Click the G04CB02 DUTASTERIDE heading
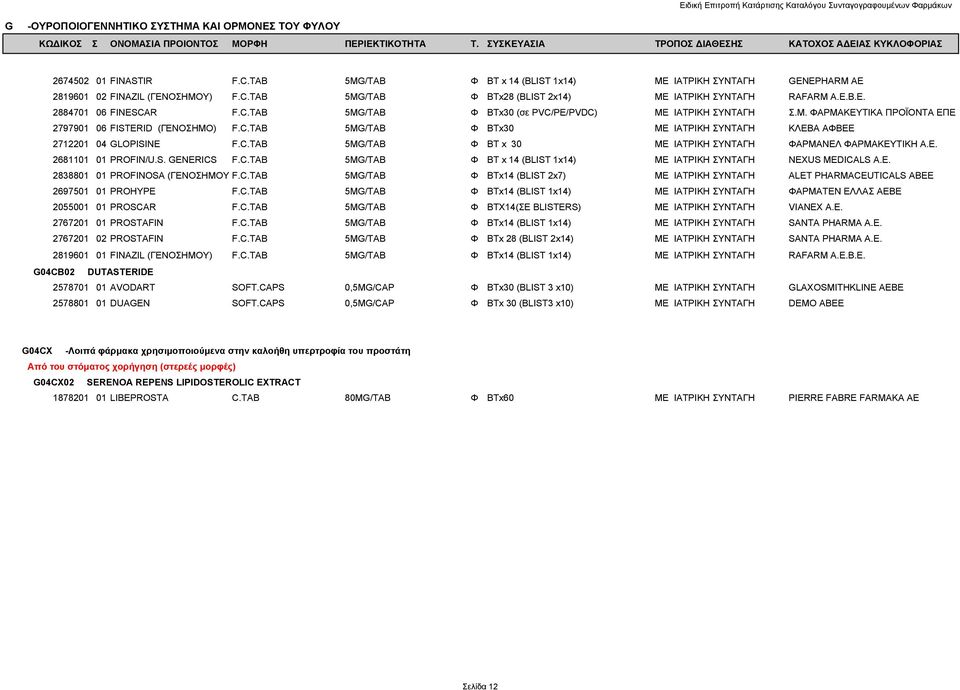Image resolution: width=960 pixels, height=690 pixels. click(x=93, y=272)
